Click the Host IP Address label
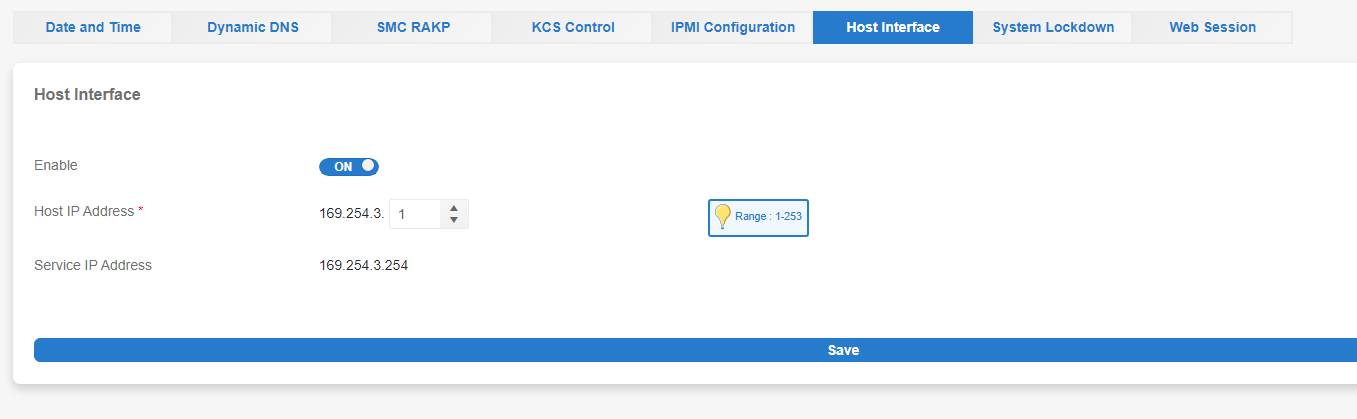Screen dimensions: 1357x419 [88, 211]
